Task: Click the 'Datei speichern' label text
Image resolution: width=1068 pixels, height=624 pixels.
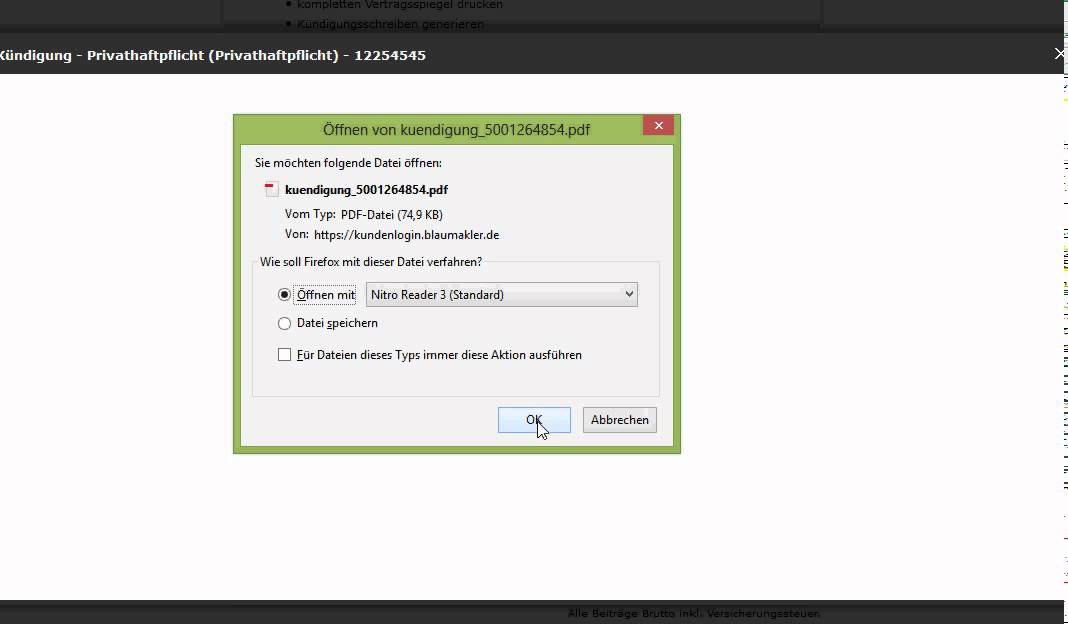Action: tap(337, 324)
